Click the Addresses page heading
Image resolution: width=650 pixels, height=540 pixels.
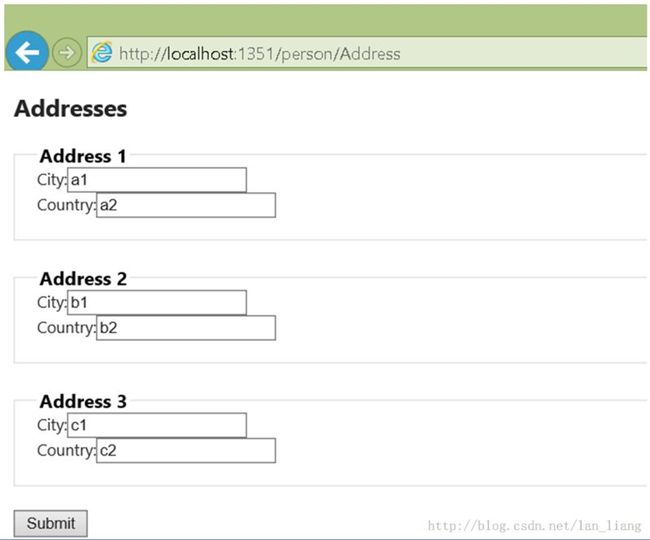70,109
